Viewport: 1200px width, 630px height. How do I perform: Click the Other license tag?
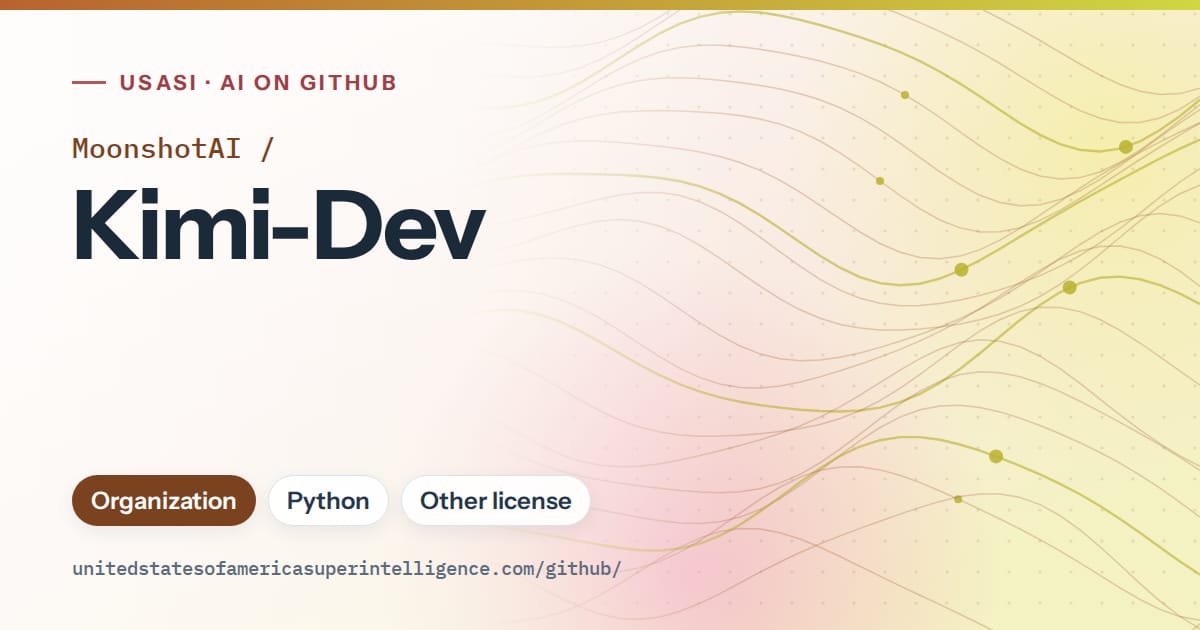pyautogui.click(x=496, y=500)
